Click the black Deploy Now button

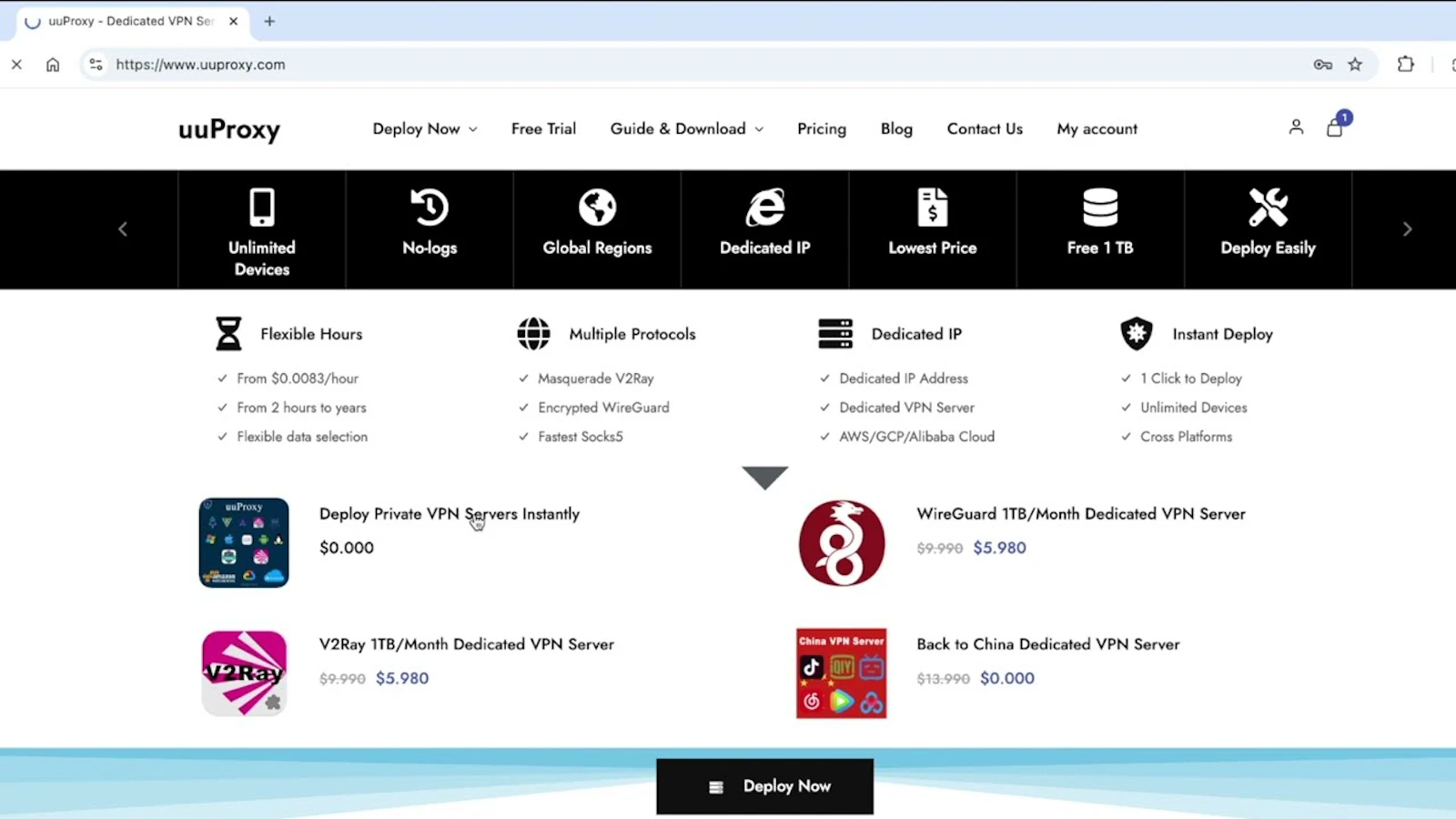pyautogui.click(x=764, y=786)
